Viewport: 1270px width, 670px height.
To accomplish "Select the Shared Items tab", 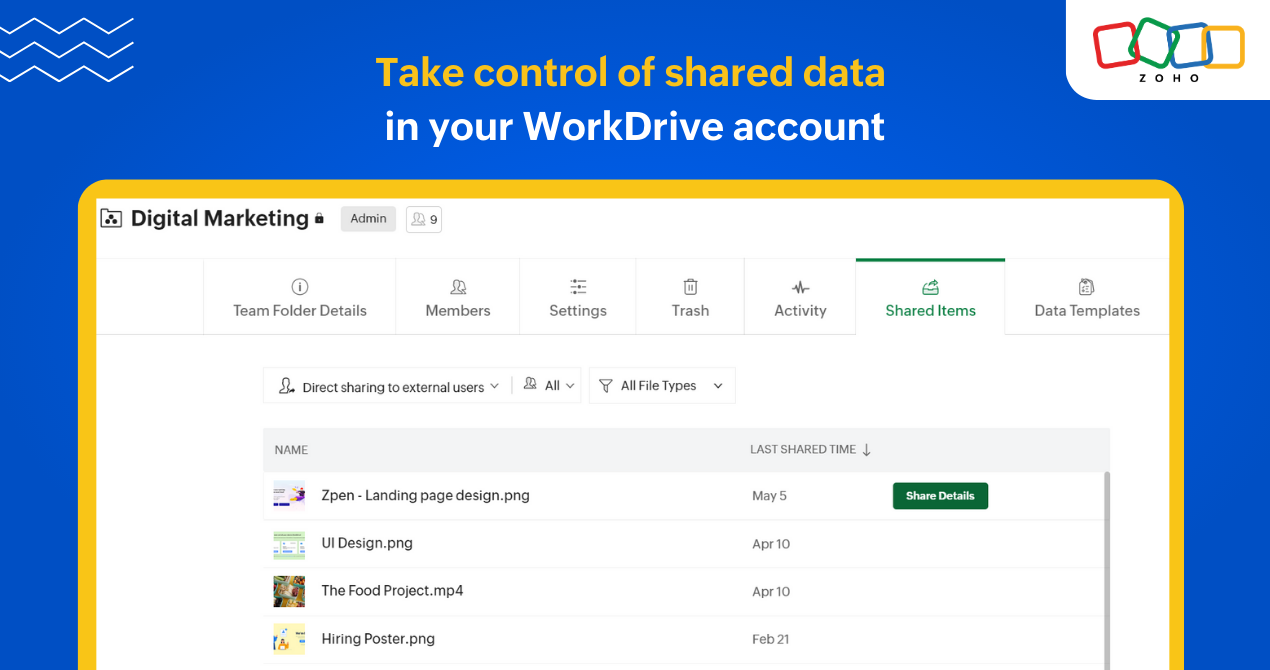I will pos(930,298).
